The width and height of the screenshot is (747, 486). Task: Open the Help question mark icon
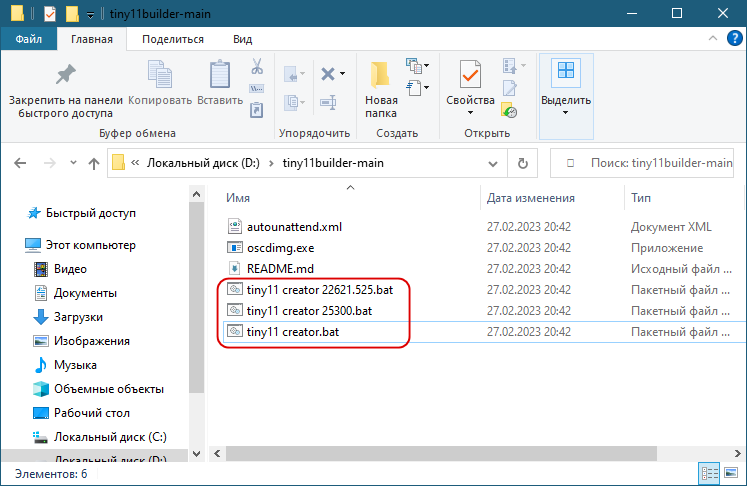pos(735,38)
